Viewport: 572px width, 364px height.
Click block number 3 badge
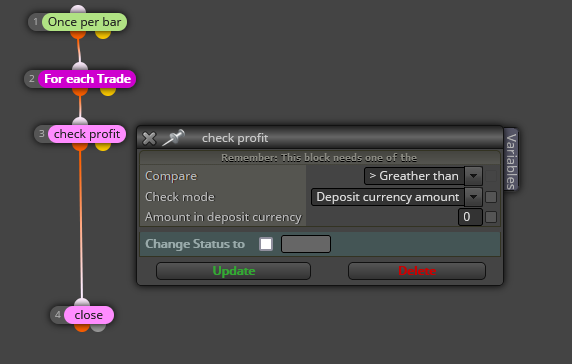click(x=41, y=134)
